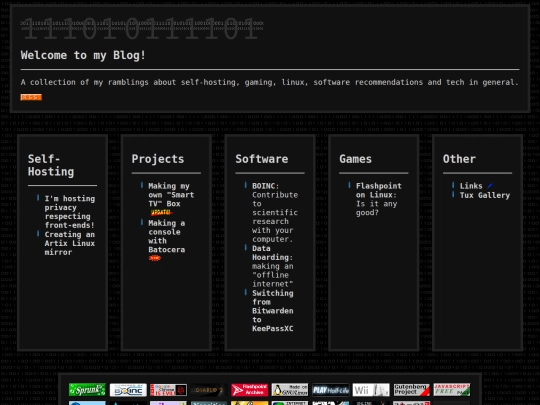Open "Flashpoint on Linux" games article

378,199
